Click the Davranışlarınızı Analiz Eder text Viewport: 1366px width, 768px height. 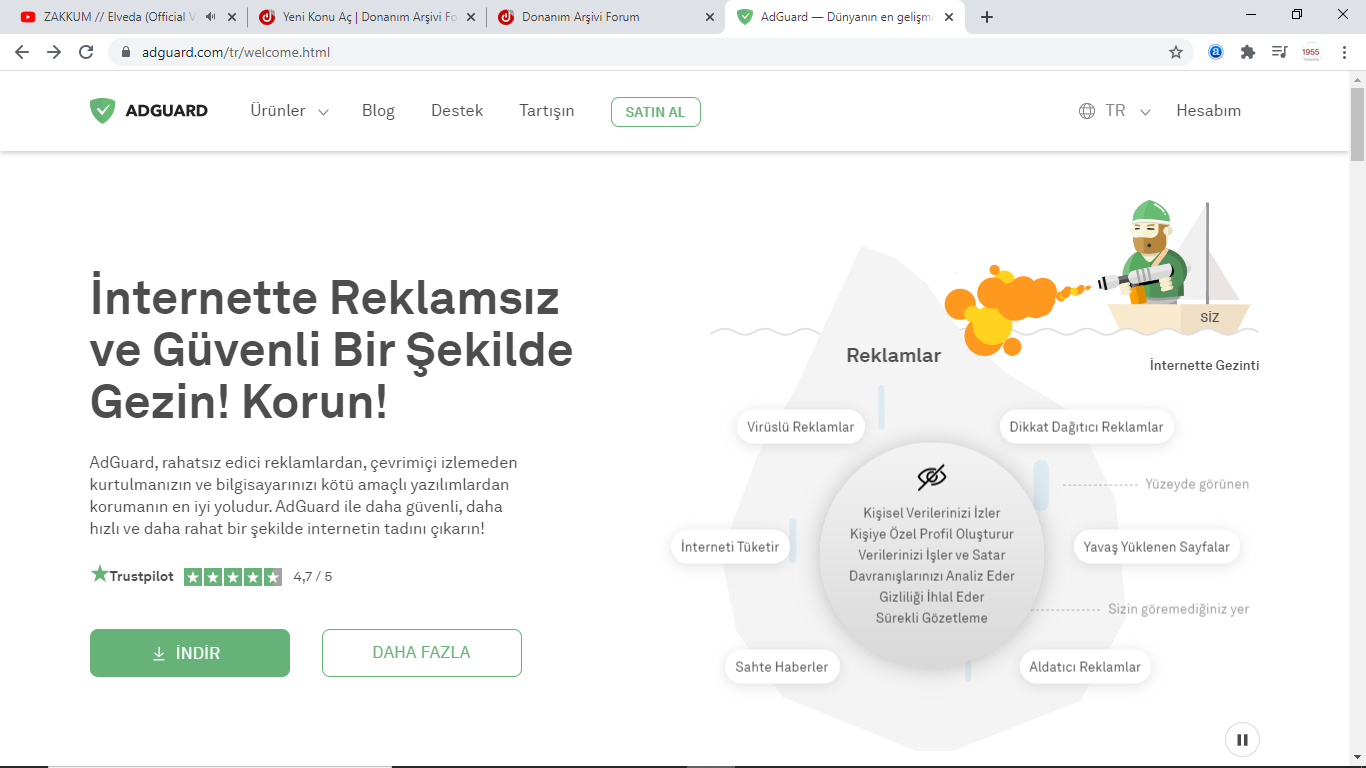932,576
